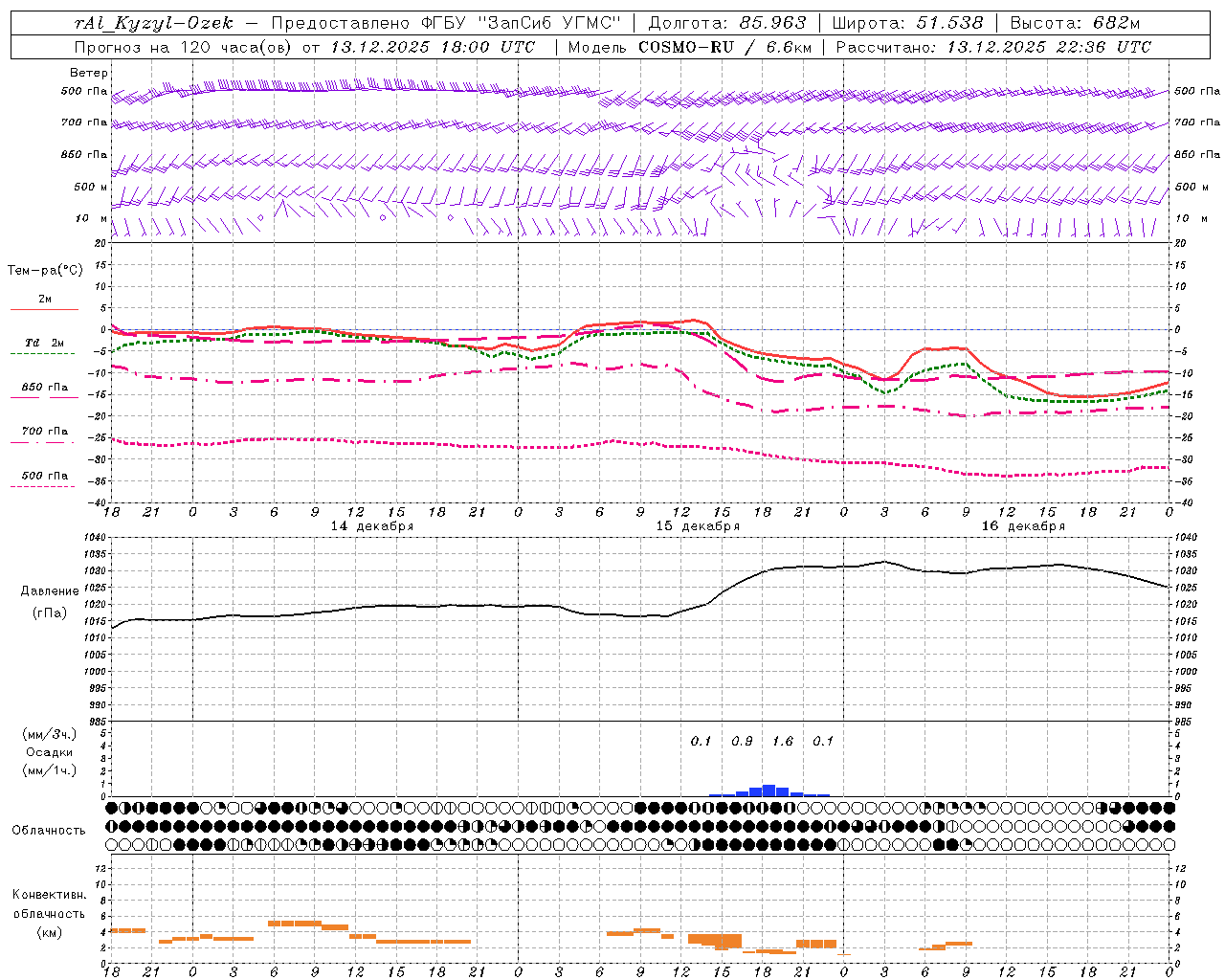1225x980 pixels.
Task: Select the model label COSMO-RU / 6.6км
Action: tap(725, 47)
